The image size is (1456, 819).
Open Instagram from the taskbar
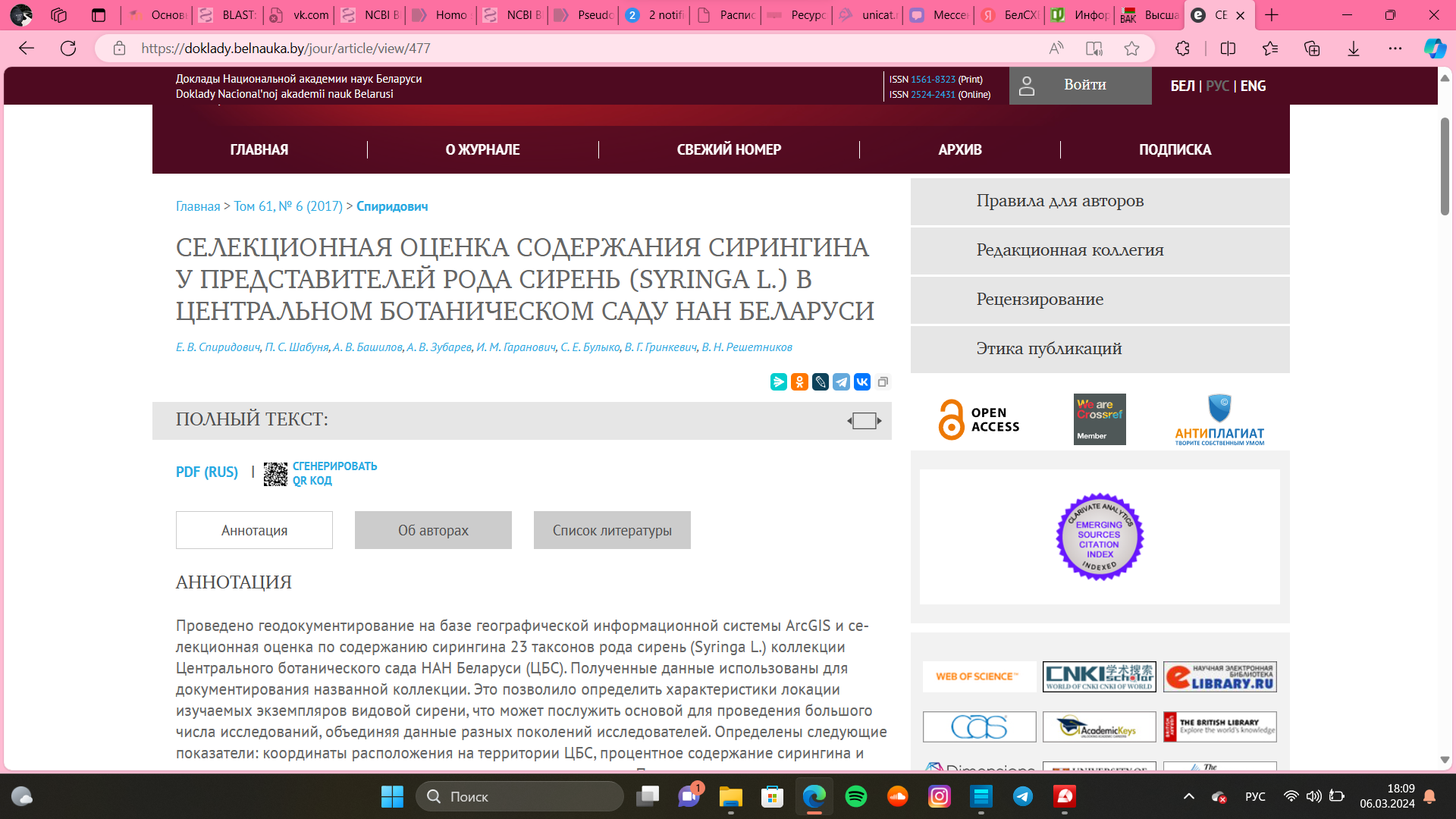[940, 796]
